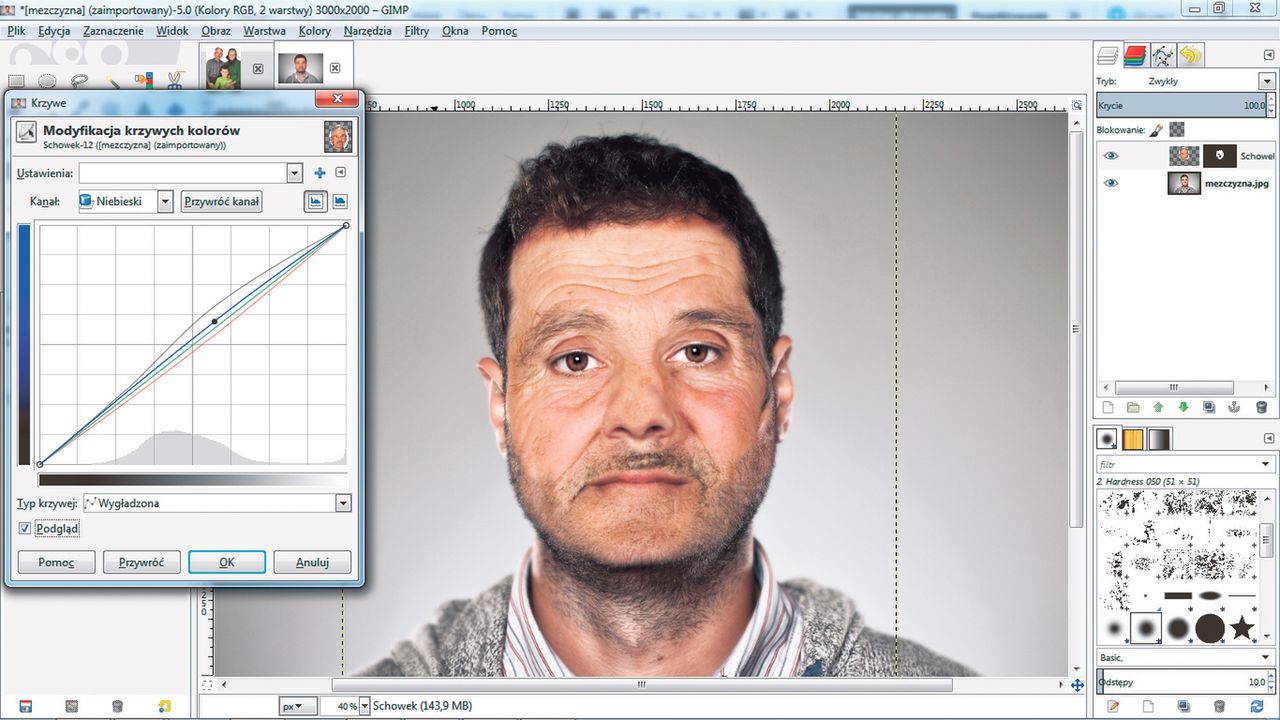Open the px units dropdown in status bar
1280x720 pixels.
(298, 706)
